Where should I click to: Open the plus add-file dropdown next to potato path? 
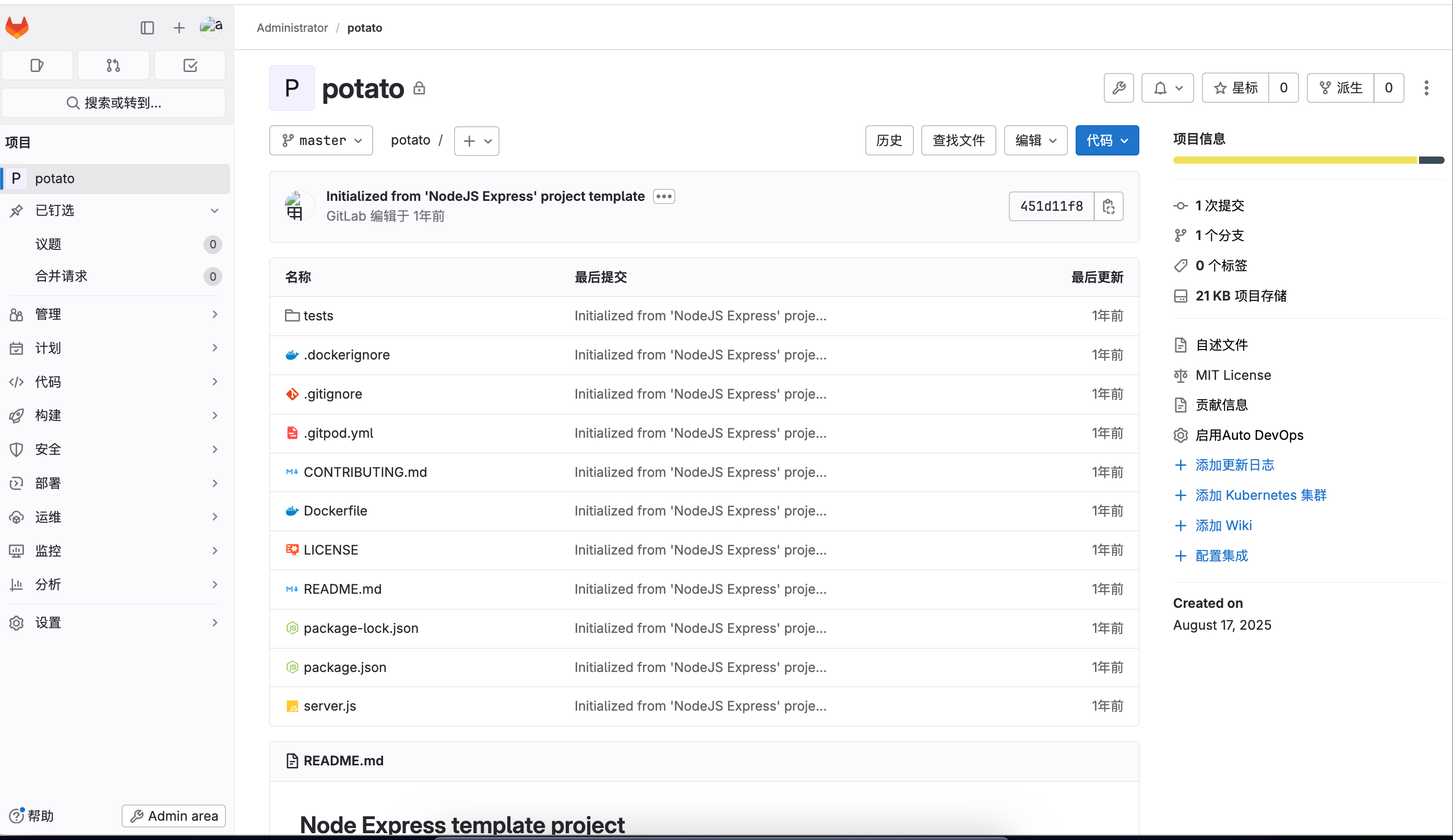(x=477, y=141)
